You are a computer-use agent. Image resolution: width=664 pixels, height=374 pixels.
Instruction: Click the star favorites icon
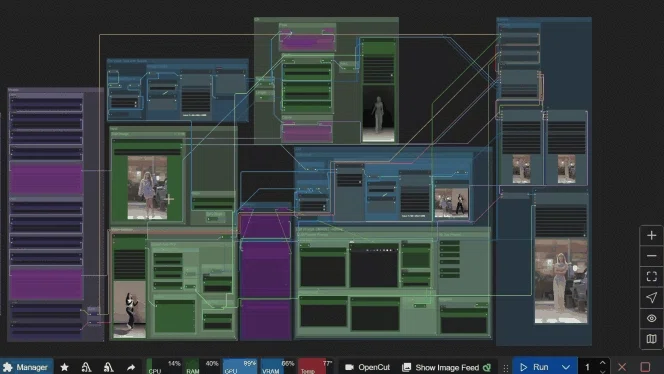click(64, 367)
